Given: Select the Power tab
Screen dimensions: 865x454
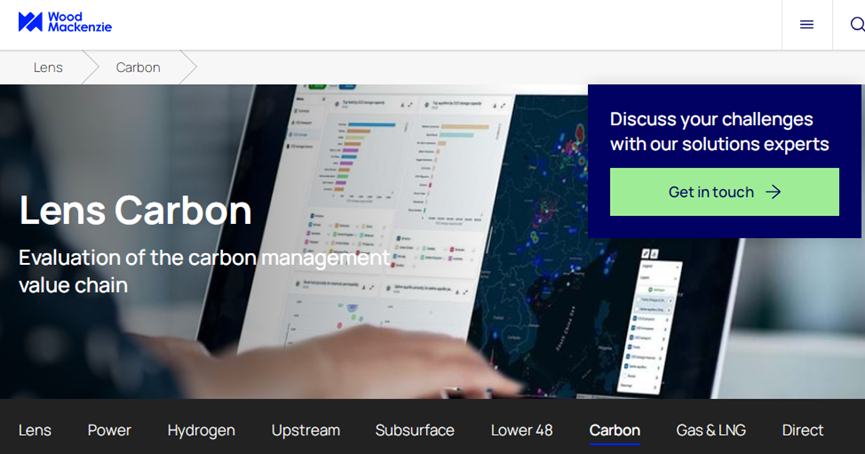Looking at the screenshot, I should 109,430.
